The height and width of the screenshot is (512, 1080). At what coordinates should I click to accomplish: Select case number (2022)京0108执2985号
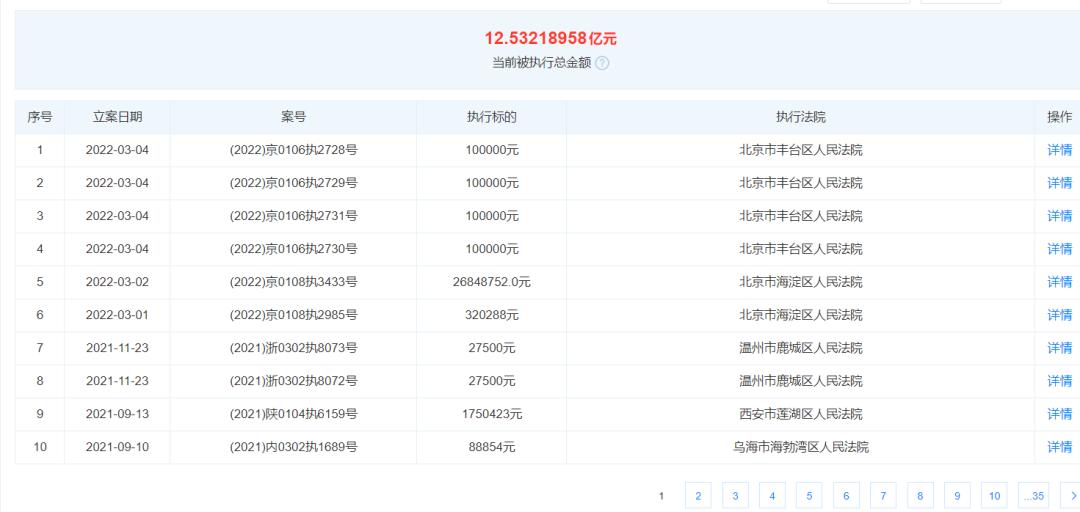(x=293, y=315)
